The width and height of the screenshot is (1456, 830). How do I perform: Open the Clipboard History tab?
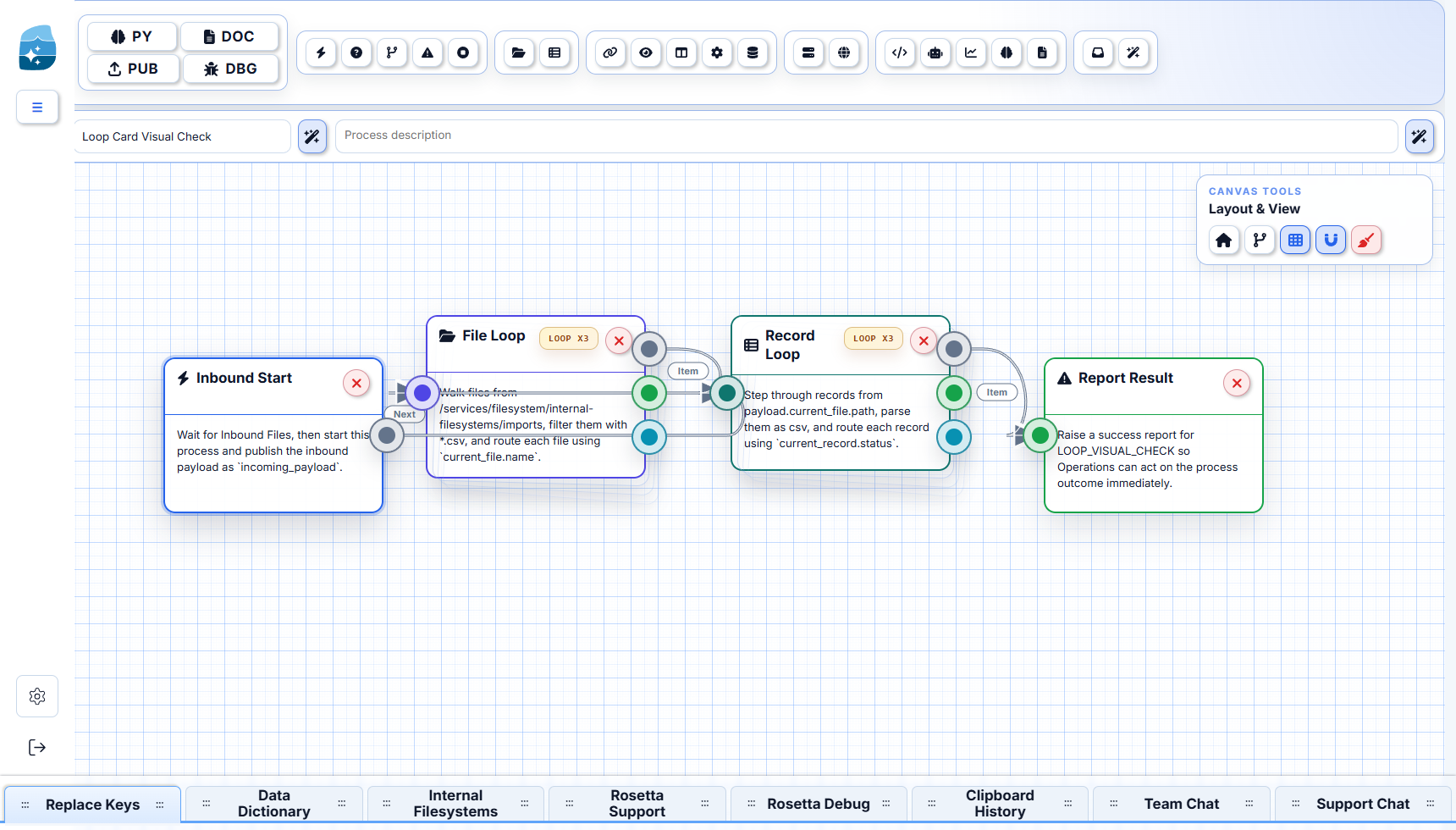pos(1000,804)
